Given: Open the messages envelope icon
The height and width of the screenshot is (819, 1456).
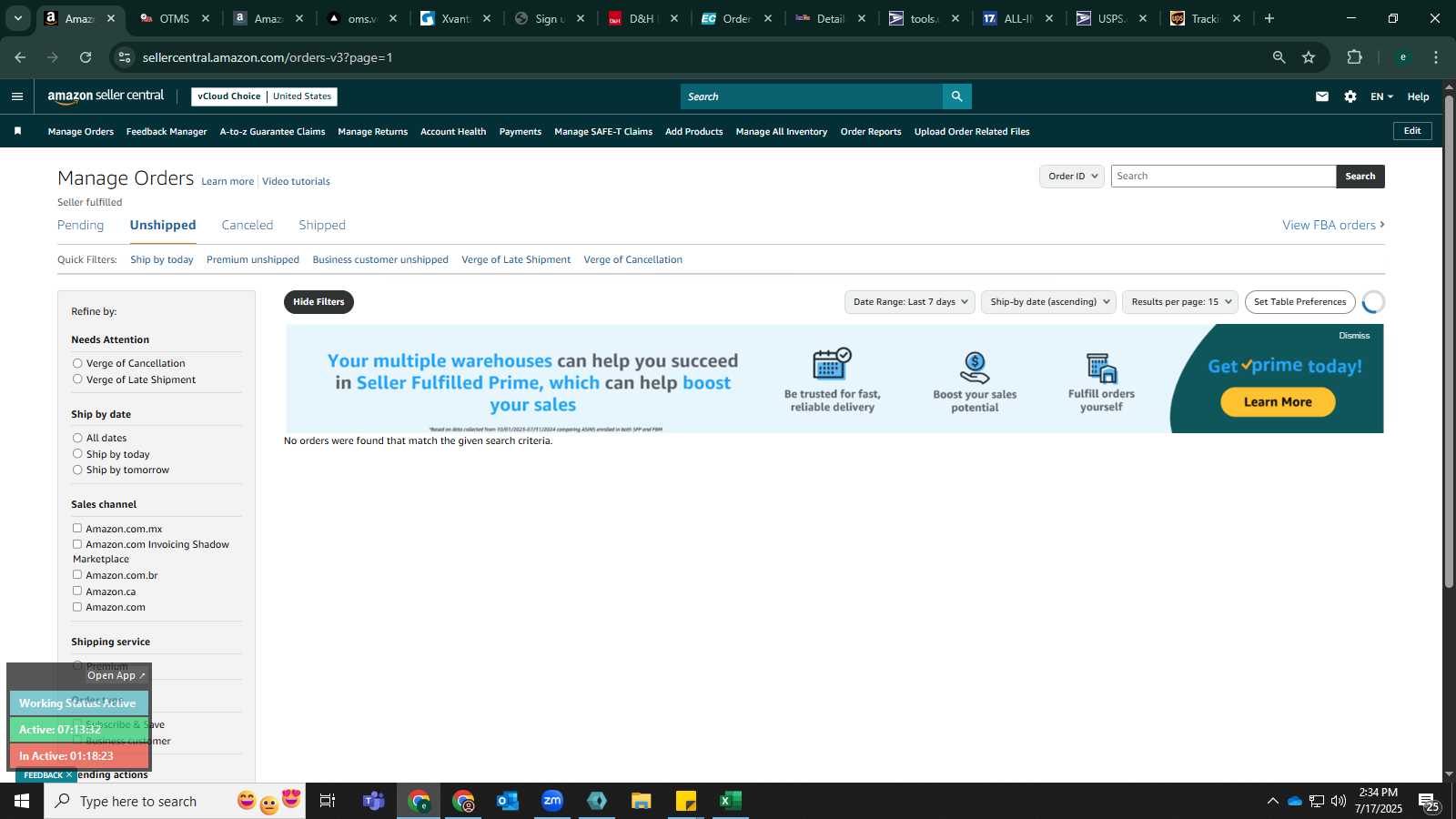Looking at the screenshot, I should (1322, 96).
